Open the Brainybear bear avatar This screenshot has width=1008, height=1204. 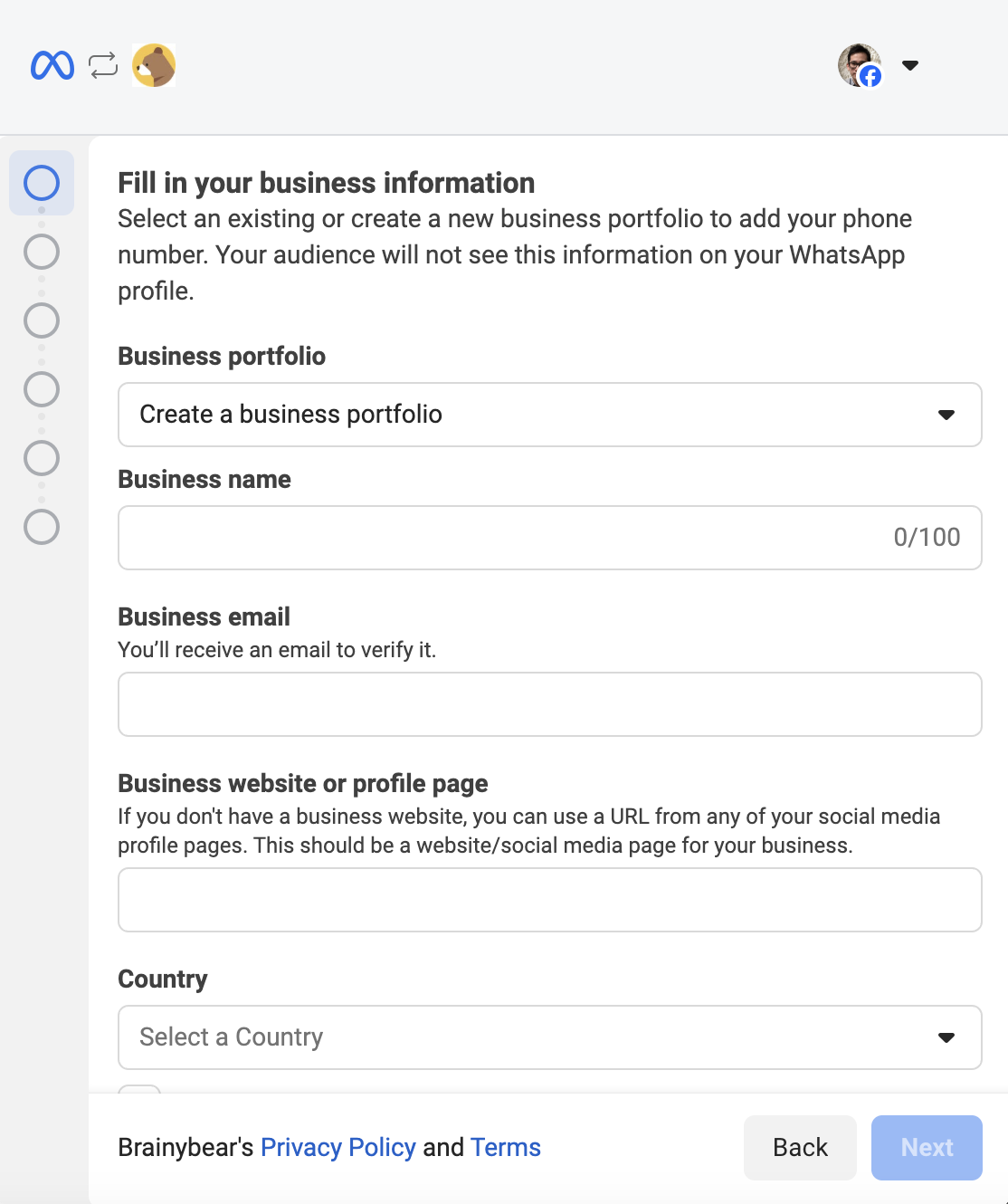click(154, 65)
